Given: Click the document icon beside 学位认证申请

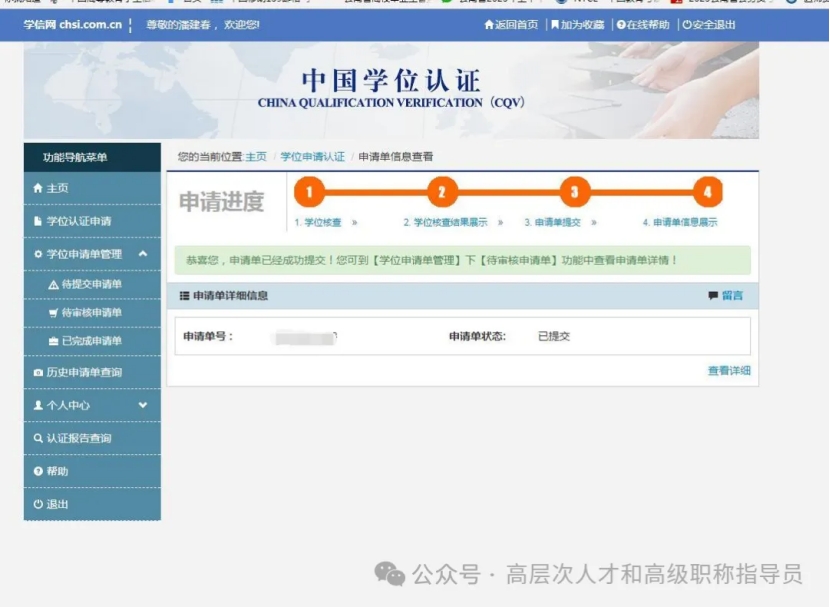Looking at the screenshot, I should click(38, 221).
